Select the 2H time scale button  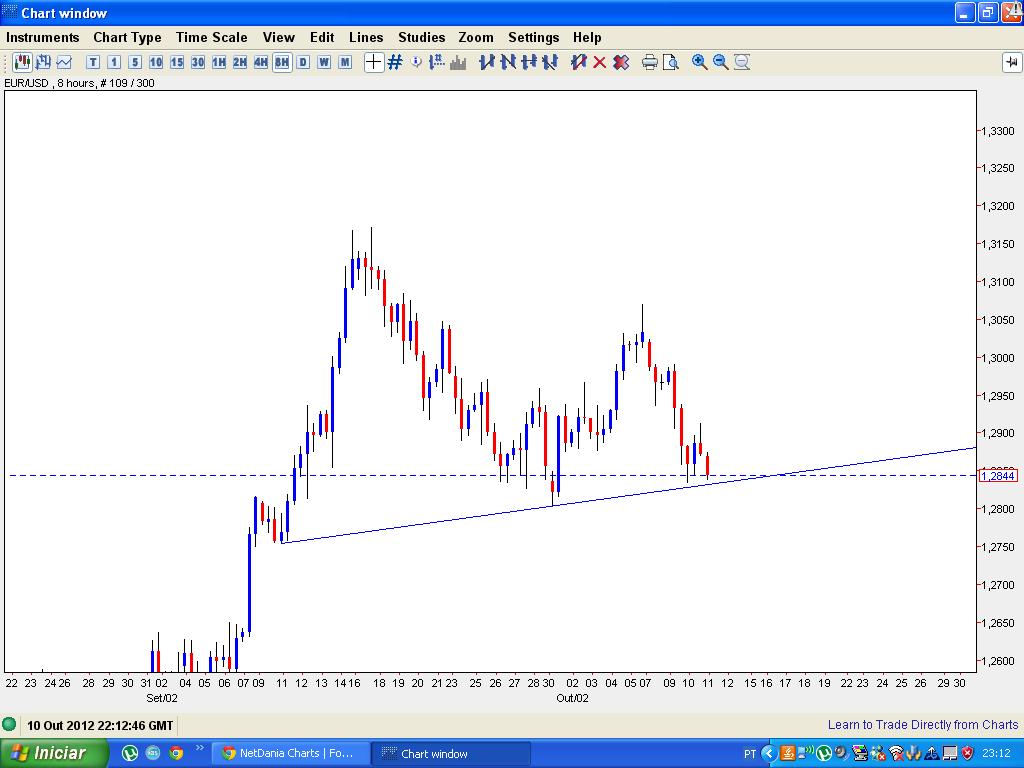[x=240, y=62]
